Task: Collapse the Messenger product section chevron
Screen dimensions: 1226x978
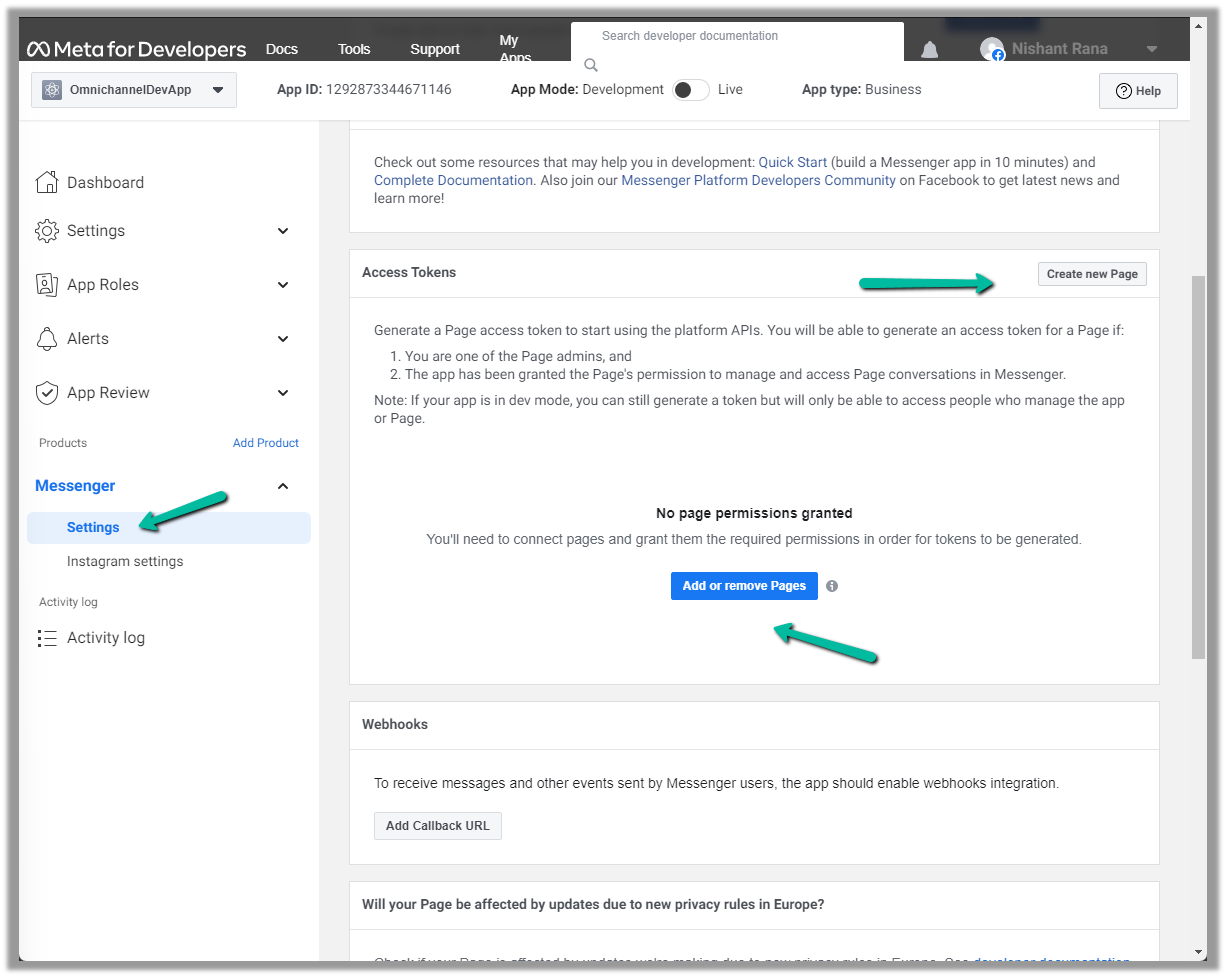Action: coord(283,486)
